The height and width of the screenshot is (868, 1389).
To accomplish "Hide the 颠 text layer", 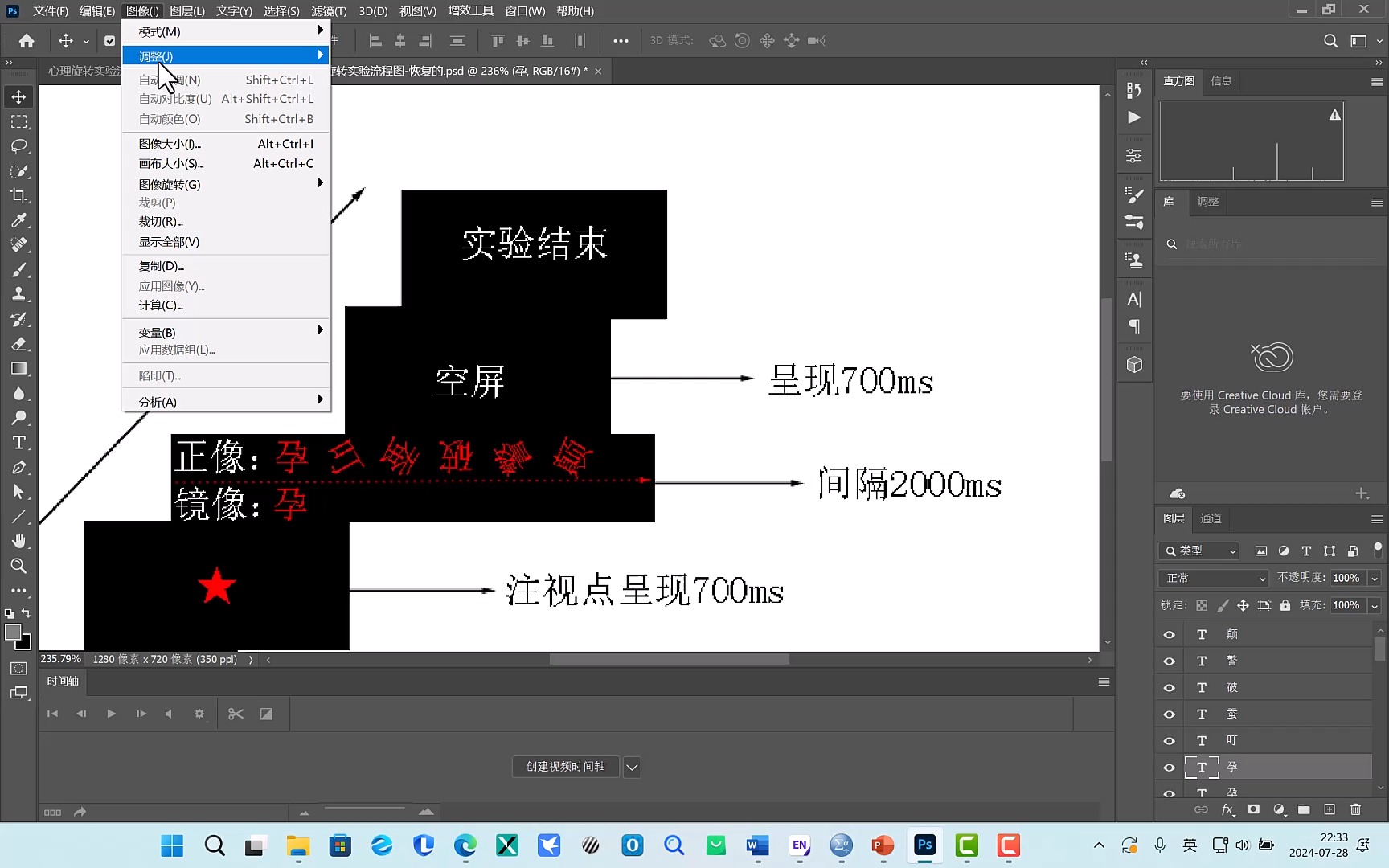I will 1169,634.
